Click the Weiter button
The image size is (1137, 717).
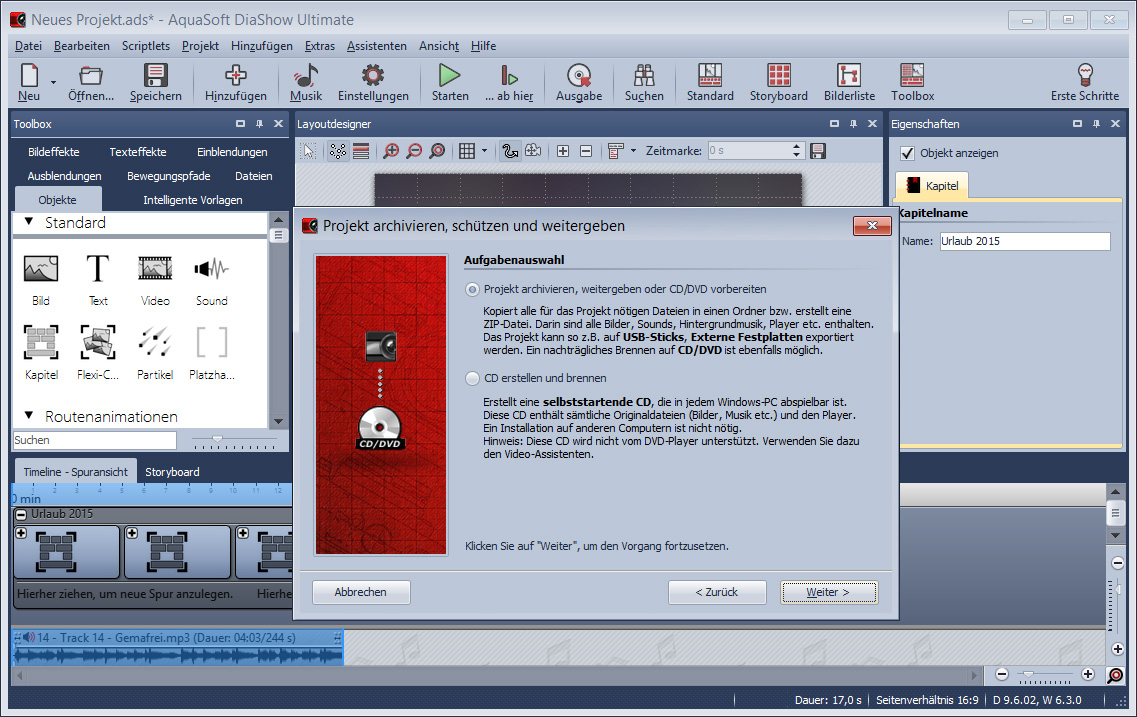click(x=829, y=592)
